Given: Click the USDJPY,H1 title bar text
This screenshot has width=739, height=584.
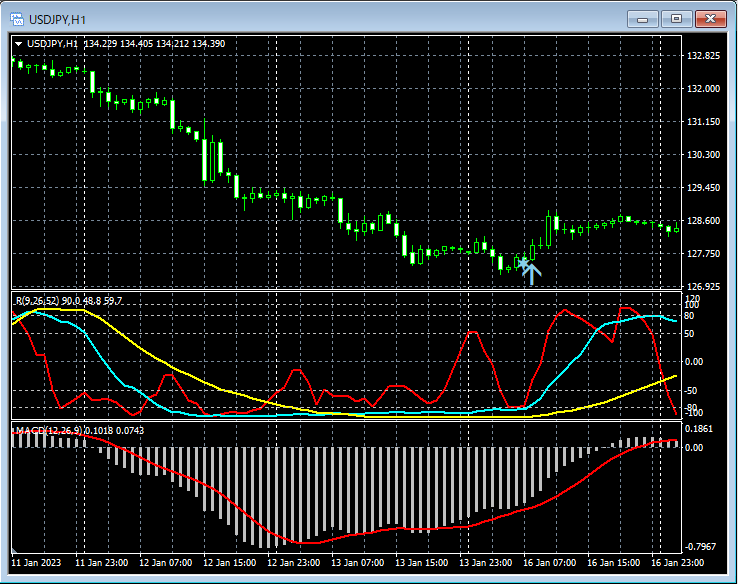Looking at the screenshot, I should [57, 20].
